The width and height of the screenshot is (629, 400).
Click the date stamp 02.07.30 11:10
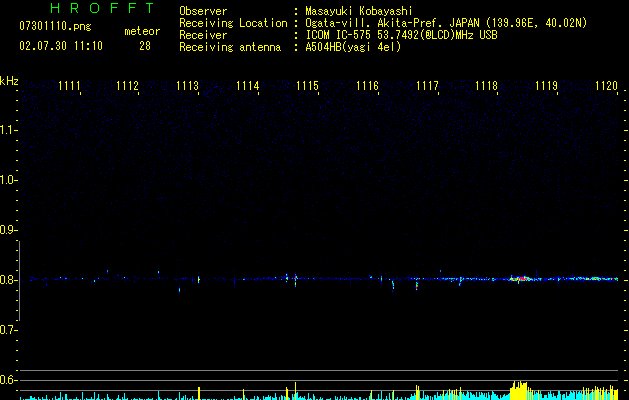(61, 46)
